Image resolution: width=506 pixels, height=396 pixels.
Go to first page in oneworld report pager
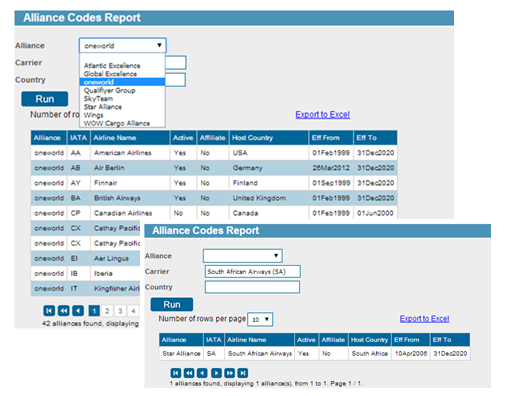pyautogui.click(x=49, y=311)
